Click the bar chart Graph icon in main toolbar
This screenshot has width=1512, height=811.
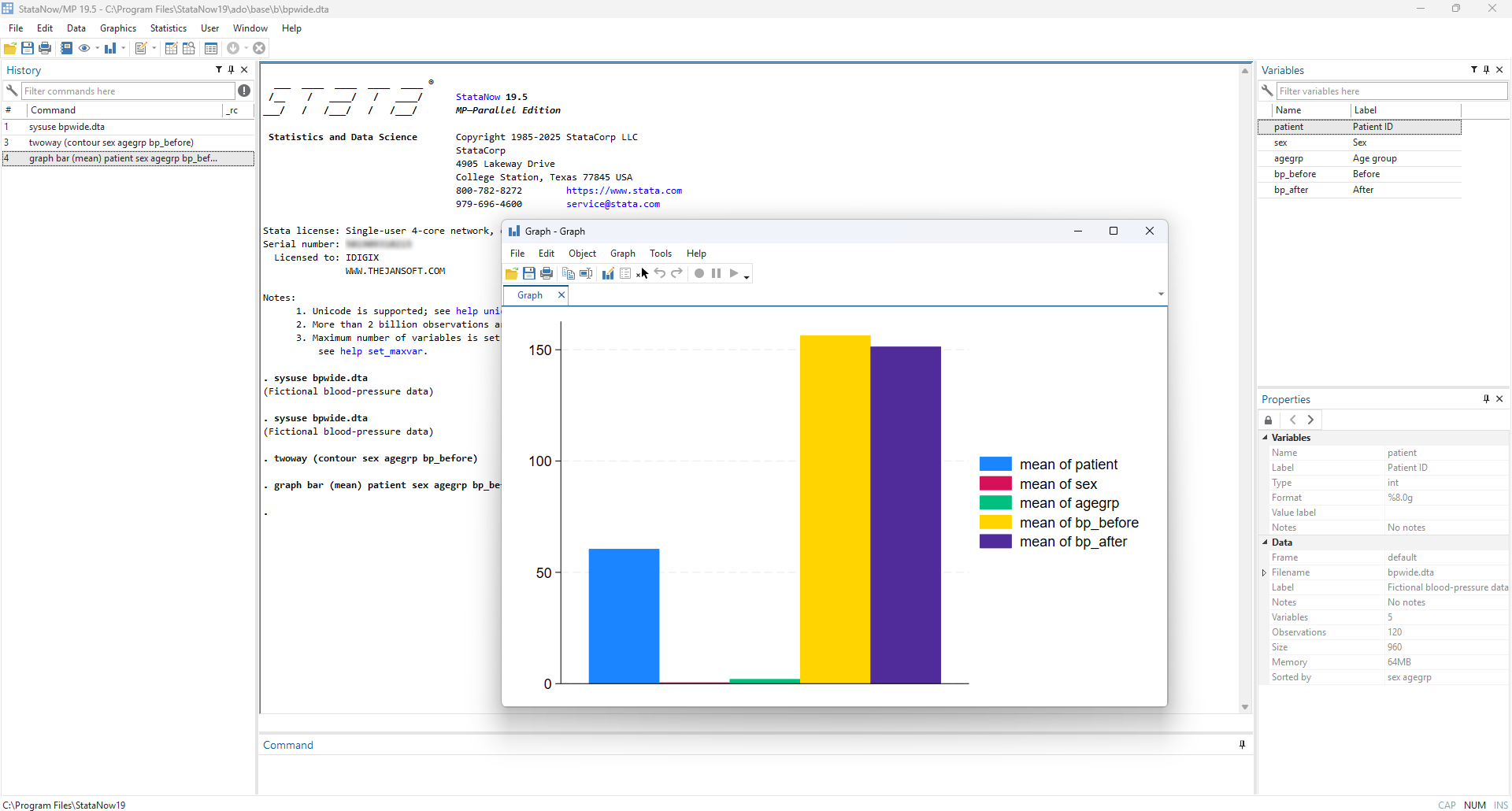(110, 49)
